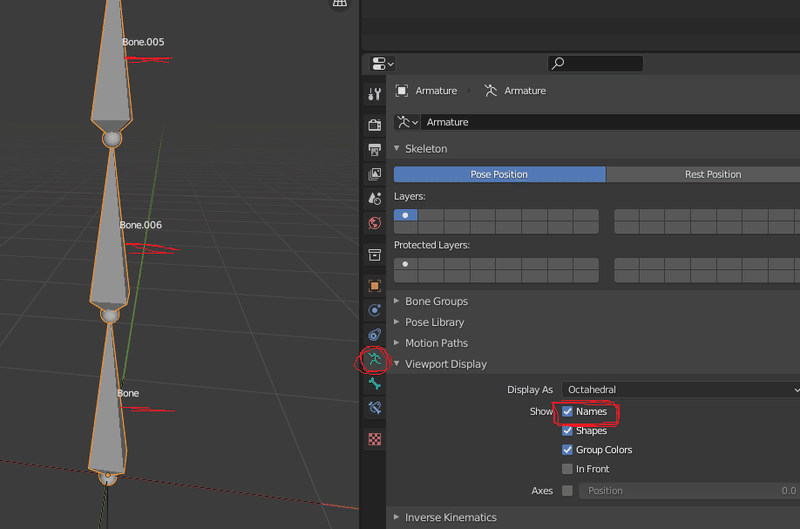Open the Render properties tab
The image size is (800, 529).
pyautogui.click(x=374, y=124)
